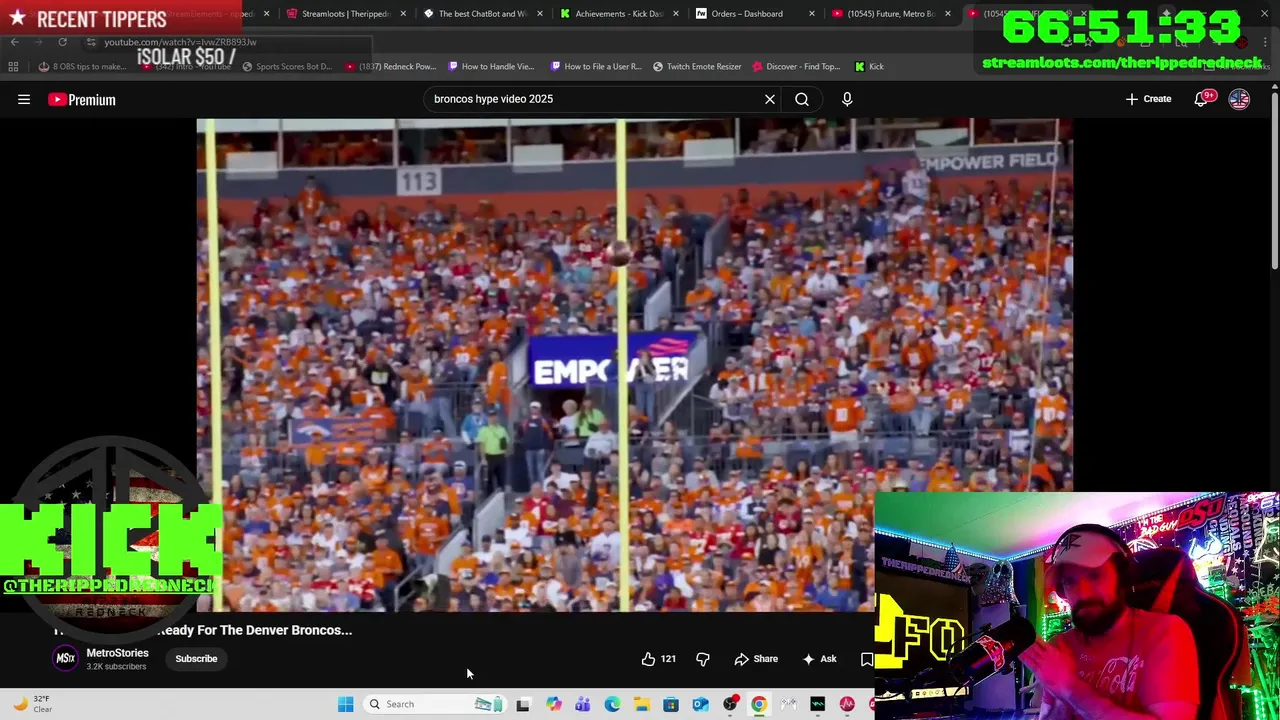Start voice search with the microphone icon
This screenshot has width=1280, height=720.
point(847,99)
